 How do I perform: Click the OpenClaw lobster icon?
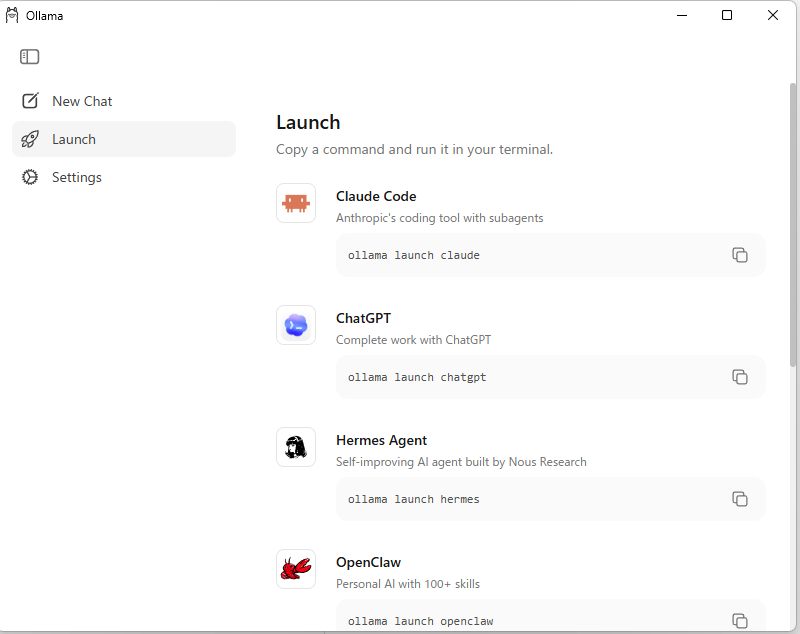tap(296, 569)
